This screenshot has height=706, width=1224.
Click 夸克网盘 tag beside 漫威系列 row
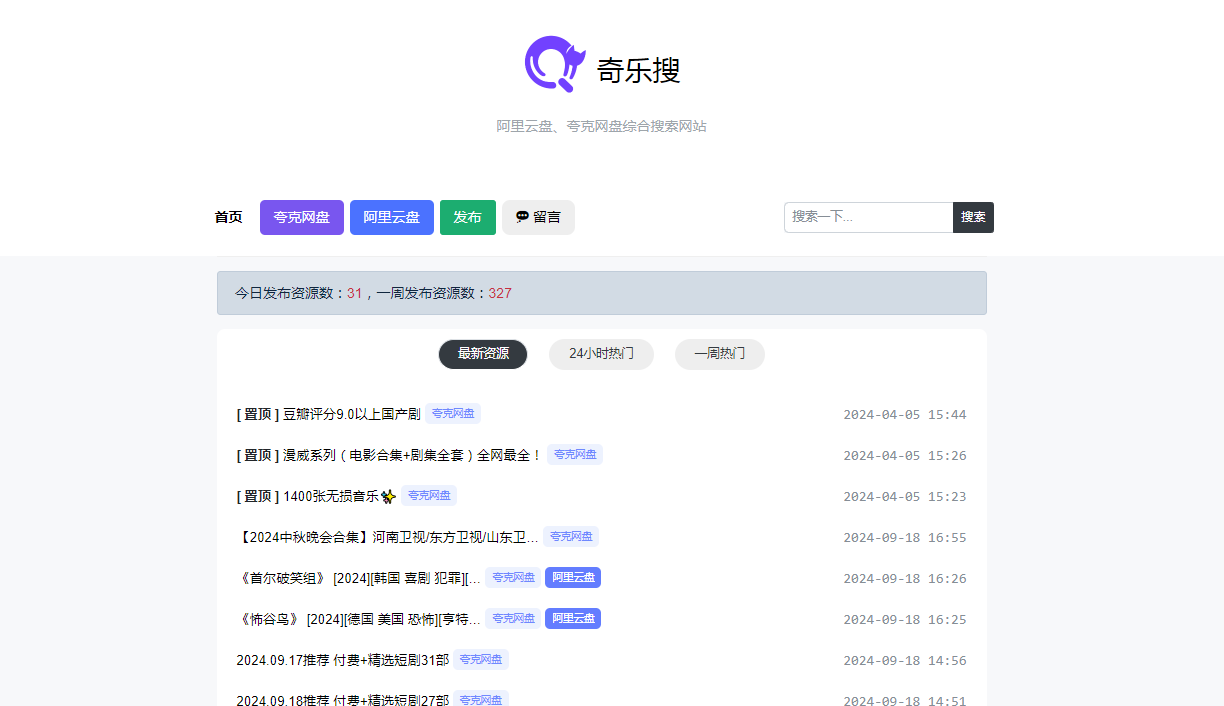click(x=575, y=455)
